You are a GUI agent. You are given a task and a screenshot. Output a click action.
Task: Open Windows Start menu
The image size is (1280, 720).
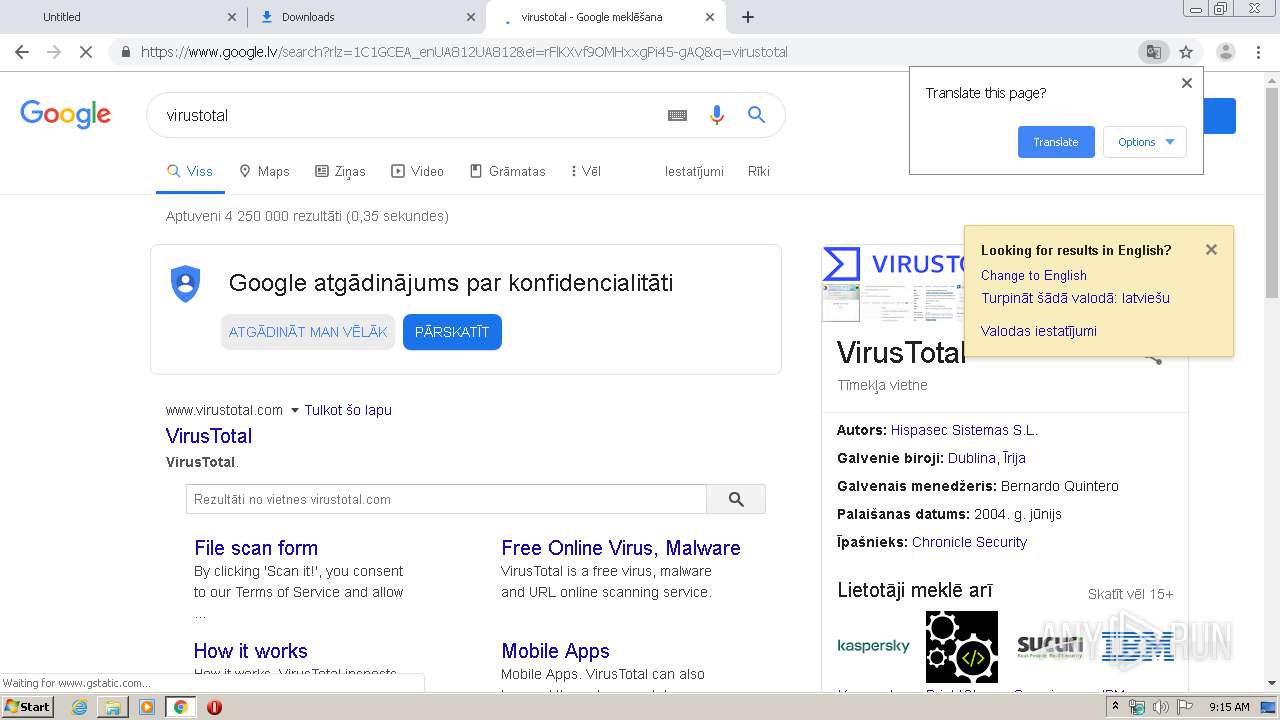click(27, 707)
